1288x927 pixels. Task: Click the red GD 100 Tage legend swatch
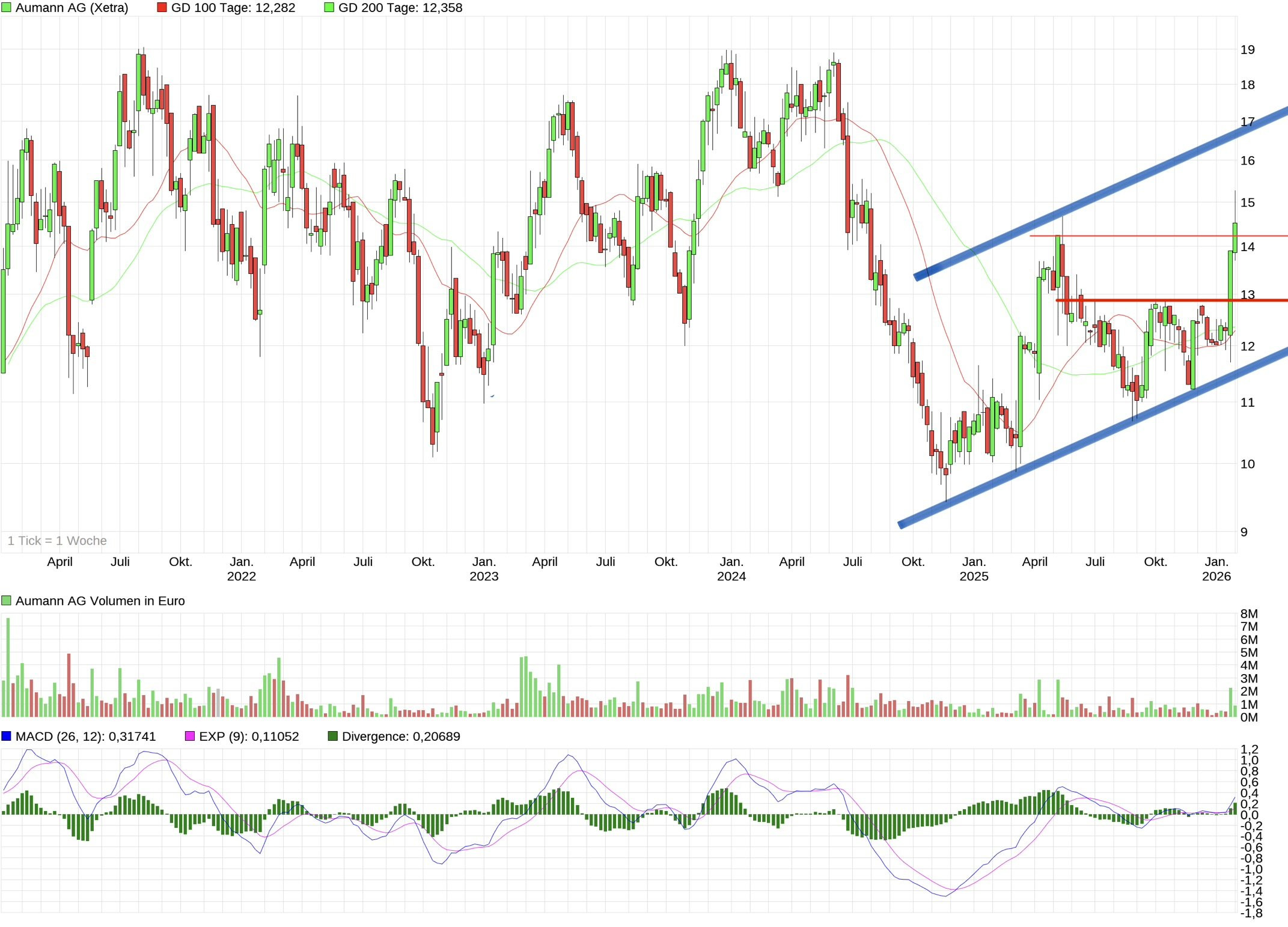[162, 8]
